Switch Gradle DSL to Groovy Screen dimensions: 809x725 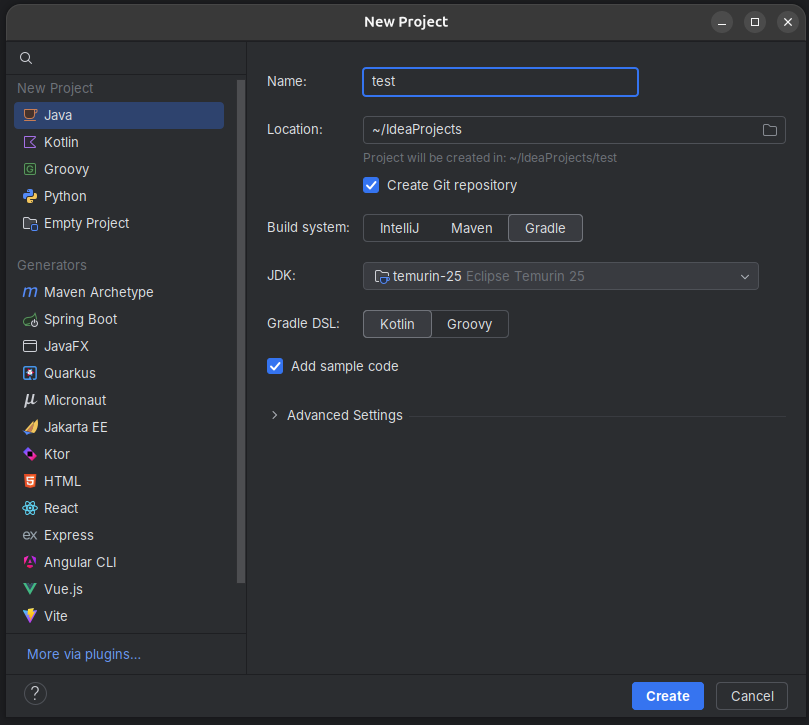point(469,324)
